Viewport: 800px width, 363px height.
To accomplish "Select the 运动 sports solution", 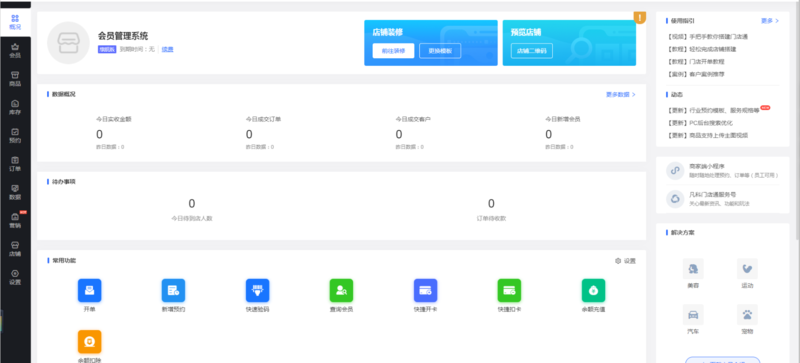I will click(x=747, y=274).
